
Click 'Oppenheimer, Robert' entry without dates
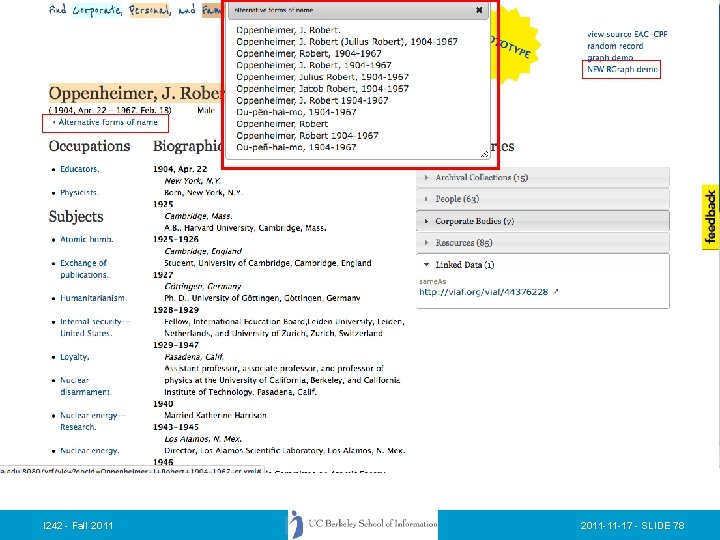pos(282,124)
